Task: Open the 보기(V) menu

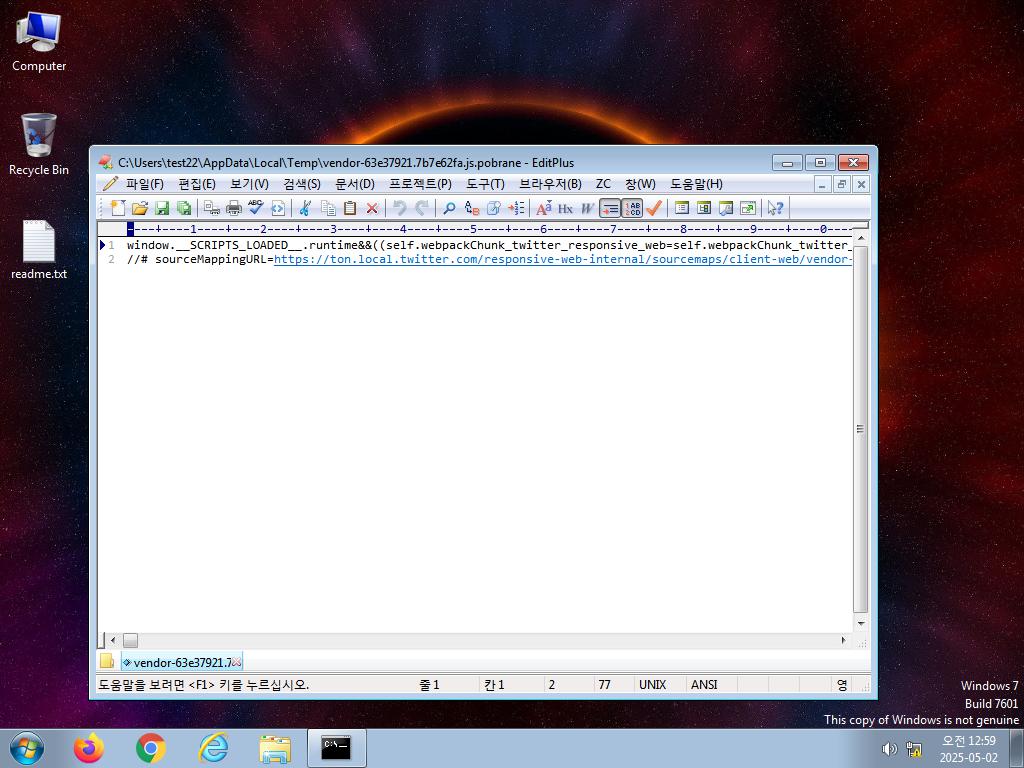Action: pyautogui.click(x=249, y=184)
